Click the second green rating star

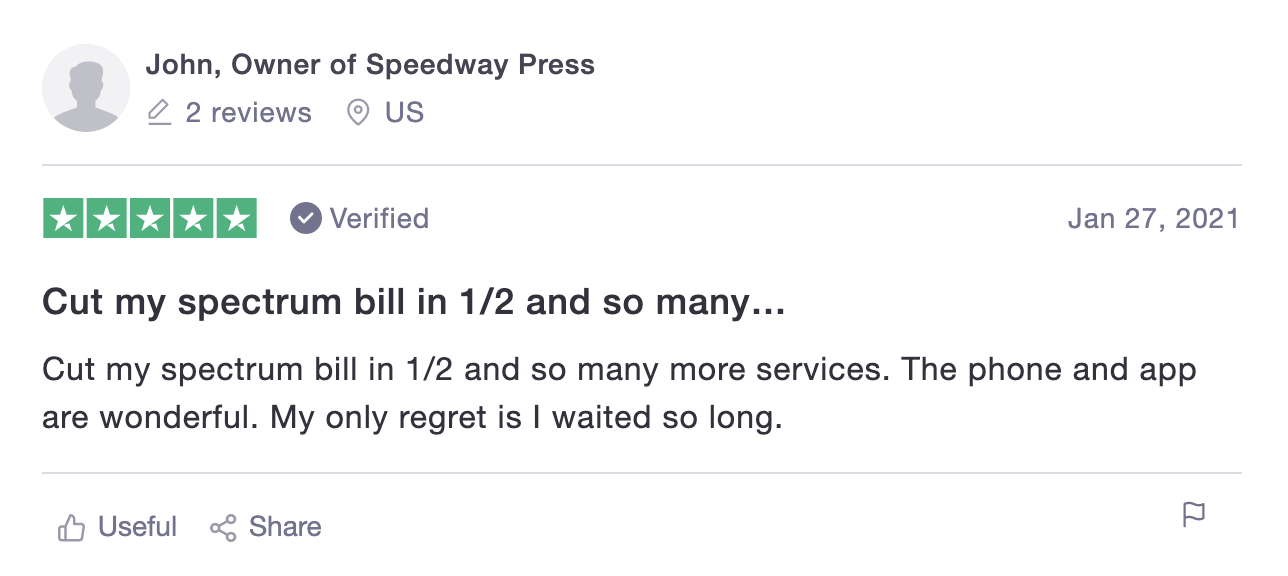[x=107, y=219]
